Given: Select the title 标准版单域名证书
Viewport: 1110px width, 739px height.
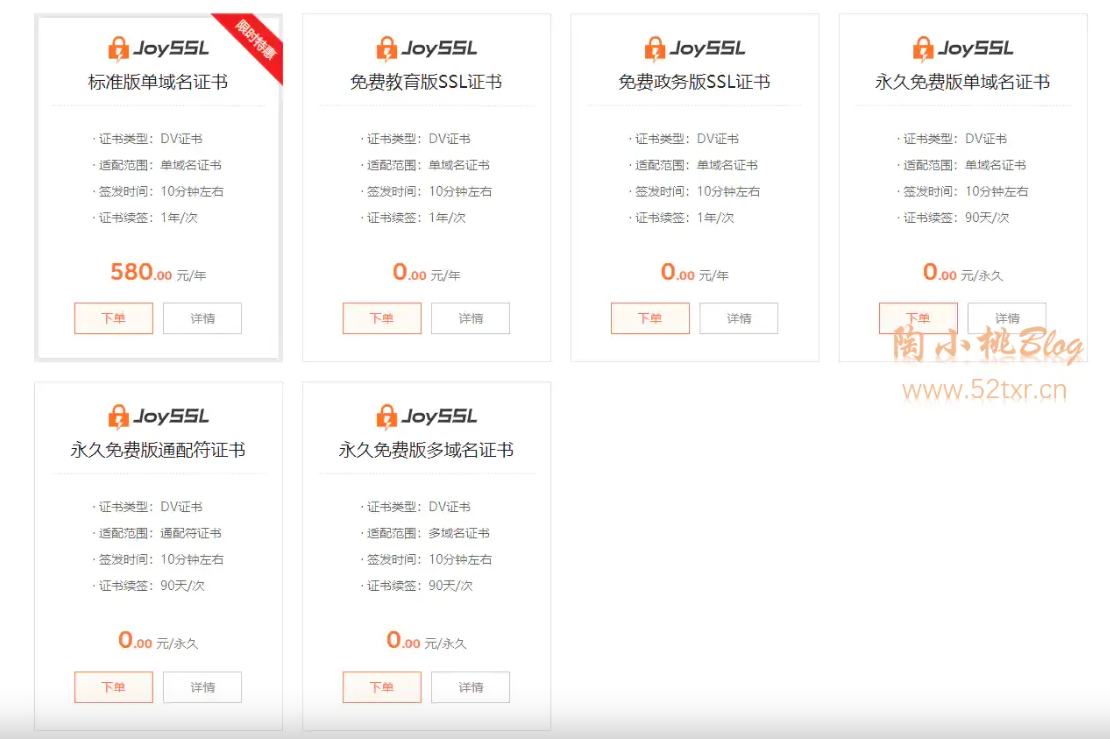Looking at the screenshot, I should [158, 82].
